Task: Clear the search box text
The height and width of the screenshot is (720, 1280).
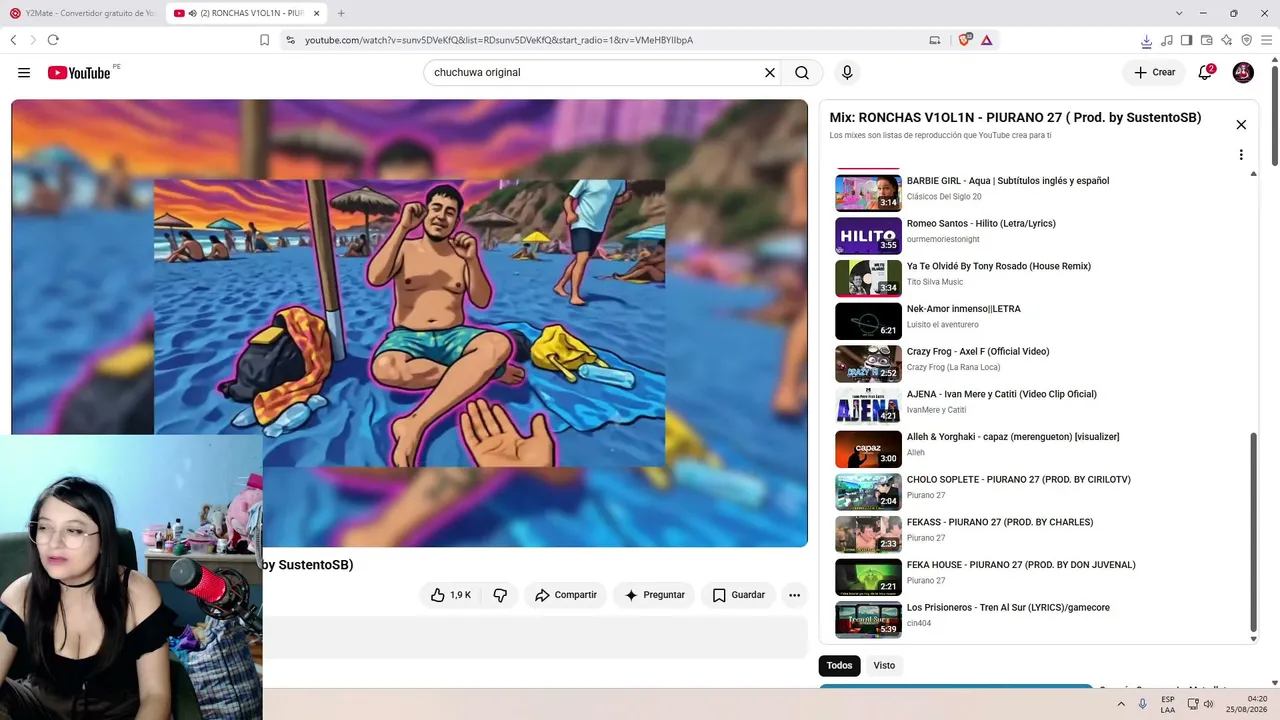Action: click(770, 73)
